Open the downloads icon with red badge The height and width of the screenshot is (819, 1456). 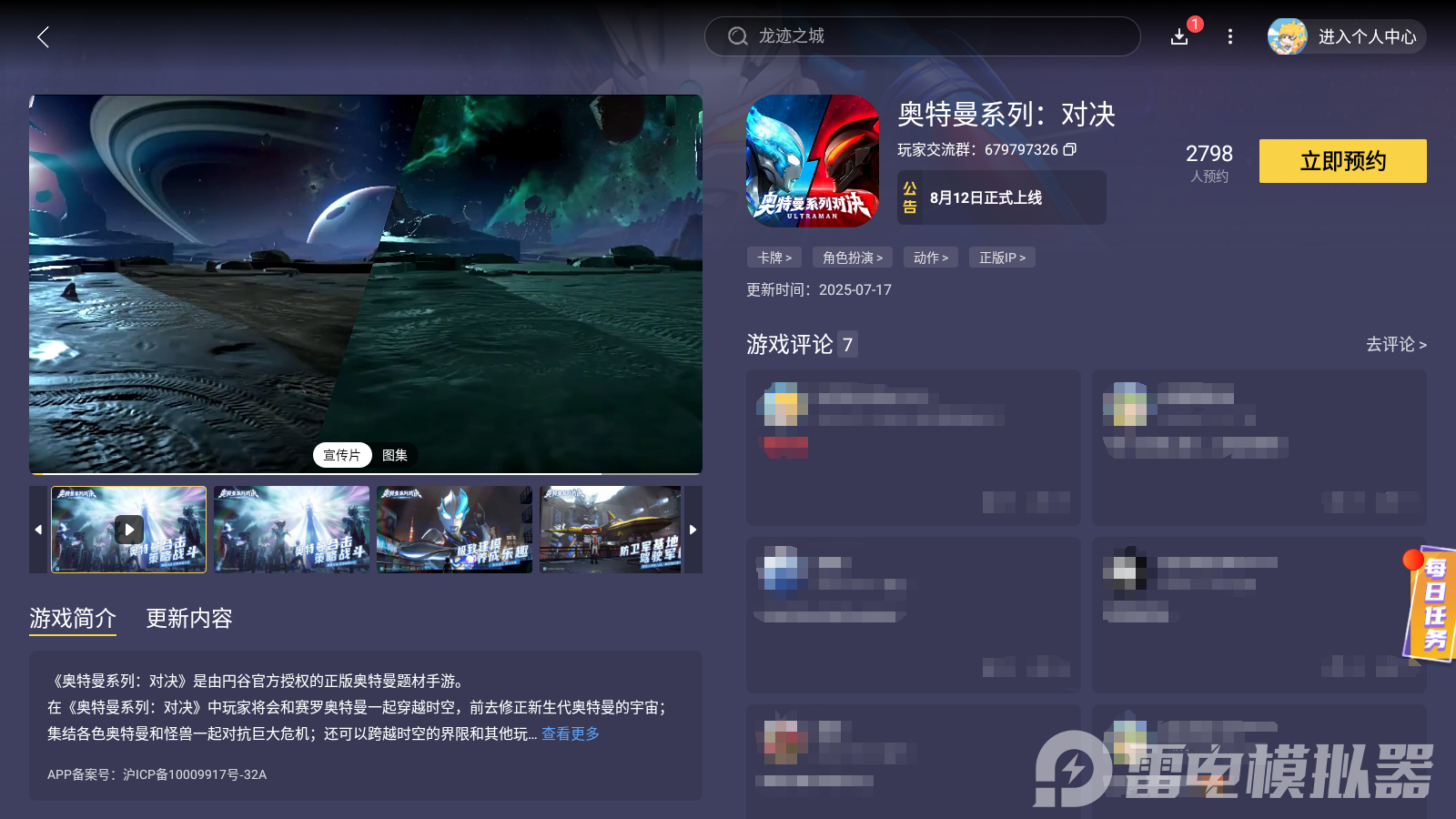1180,36
